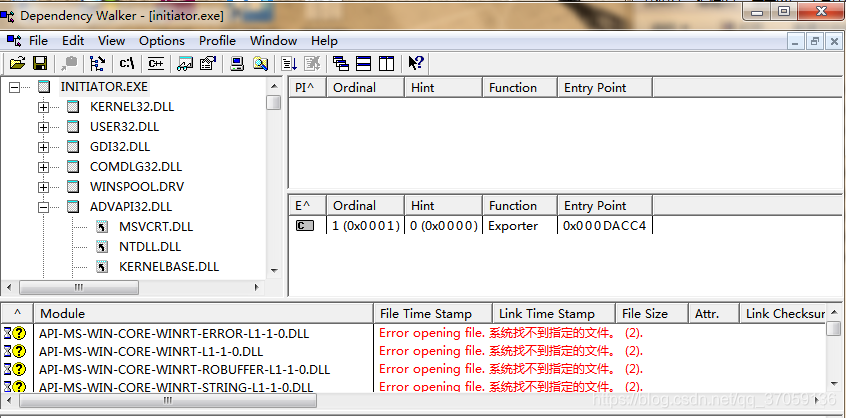Select INITIATOR.EXE in the module tree
Screen dimensions: 846x418
coord(104,86)
